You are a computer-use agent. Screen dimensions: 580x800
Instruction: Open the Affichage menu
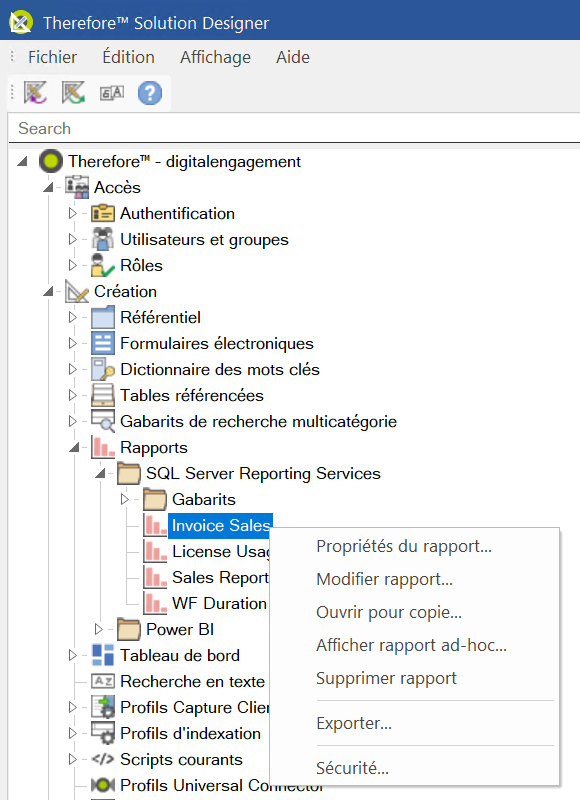coord(215,57)
